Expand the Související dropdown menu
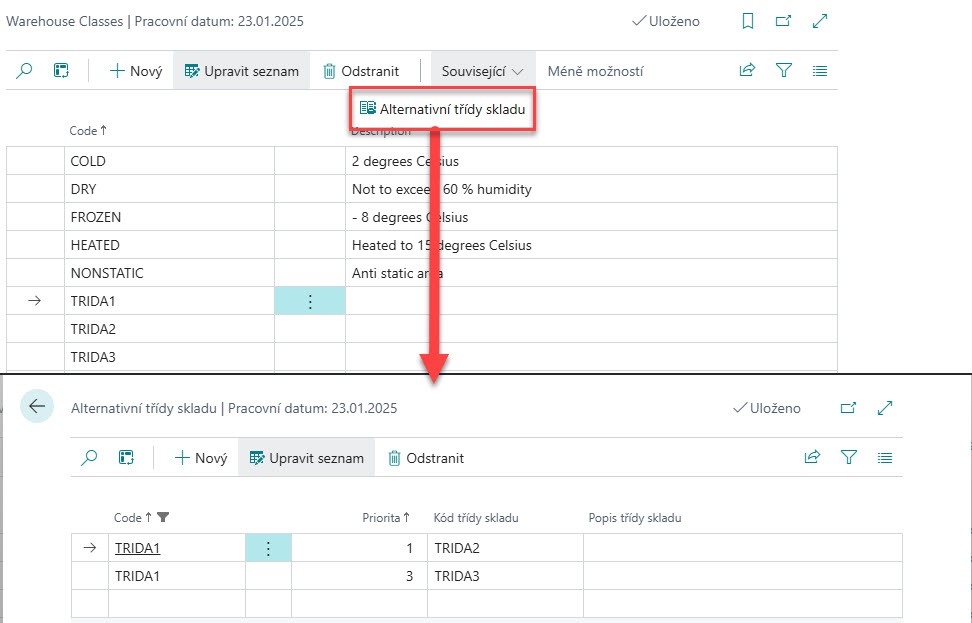The height and width of the screenshot is (623, 972). coord(483,71)
